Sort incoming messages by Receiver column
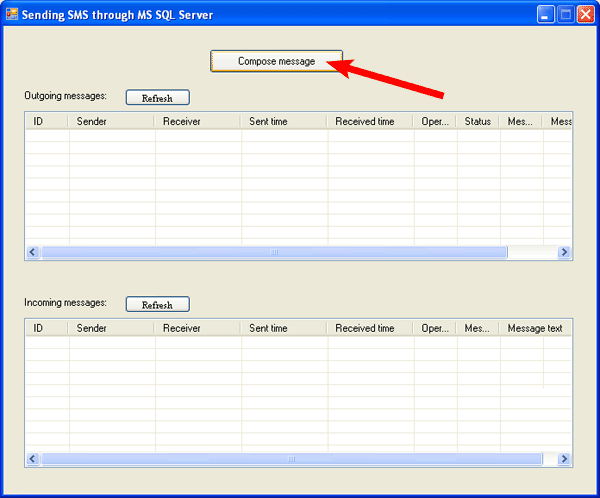600x498 pixels. pyautogui.click(x=197, y=328)
